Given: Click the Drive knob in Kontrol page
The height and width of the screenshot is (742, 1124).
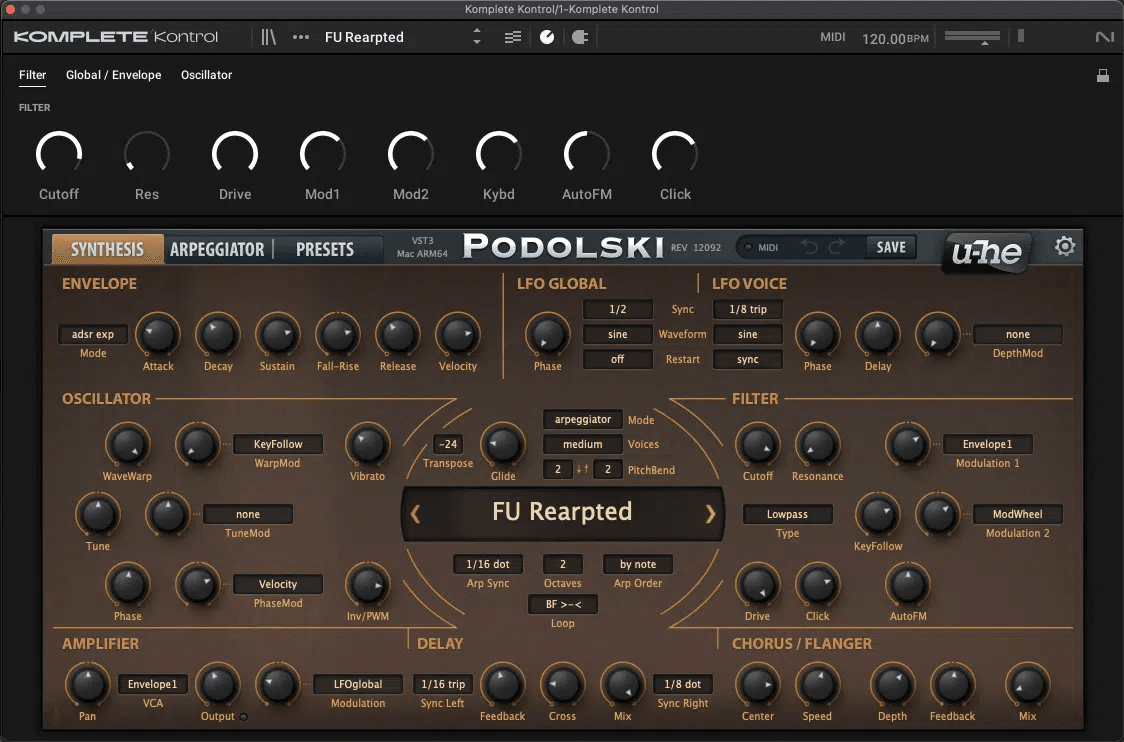Looking at the screenshot, I should [x=235, y=153].
